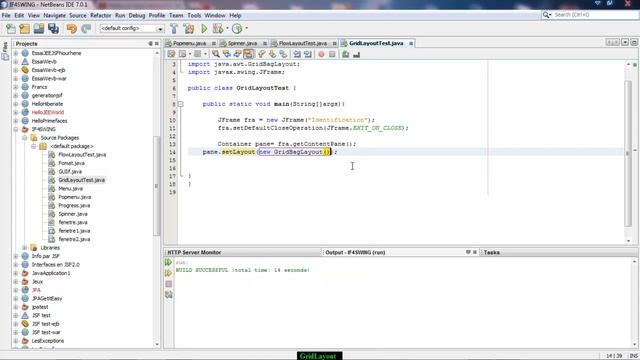Collapse the default package node
The image size is (640, 360).
34,146
